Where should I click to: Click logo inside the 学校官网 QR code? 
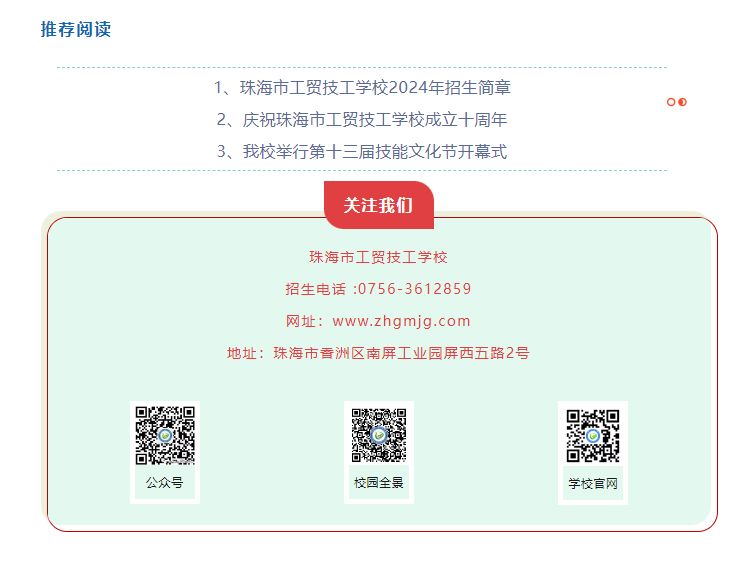pyautogui.click(x=593, y=436)
